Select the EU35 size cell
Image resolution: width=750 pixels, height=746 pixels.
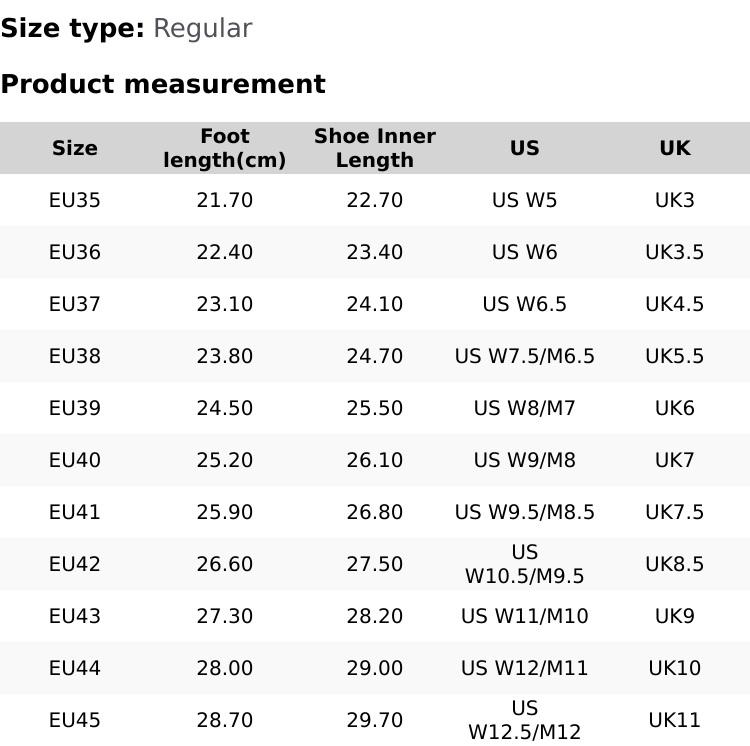[x=75, y=200]
